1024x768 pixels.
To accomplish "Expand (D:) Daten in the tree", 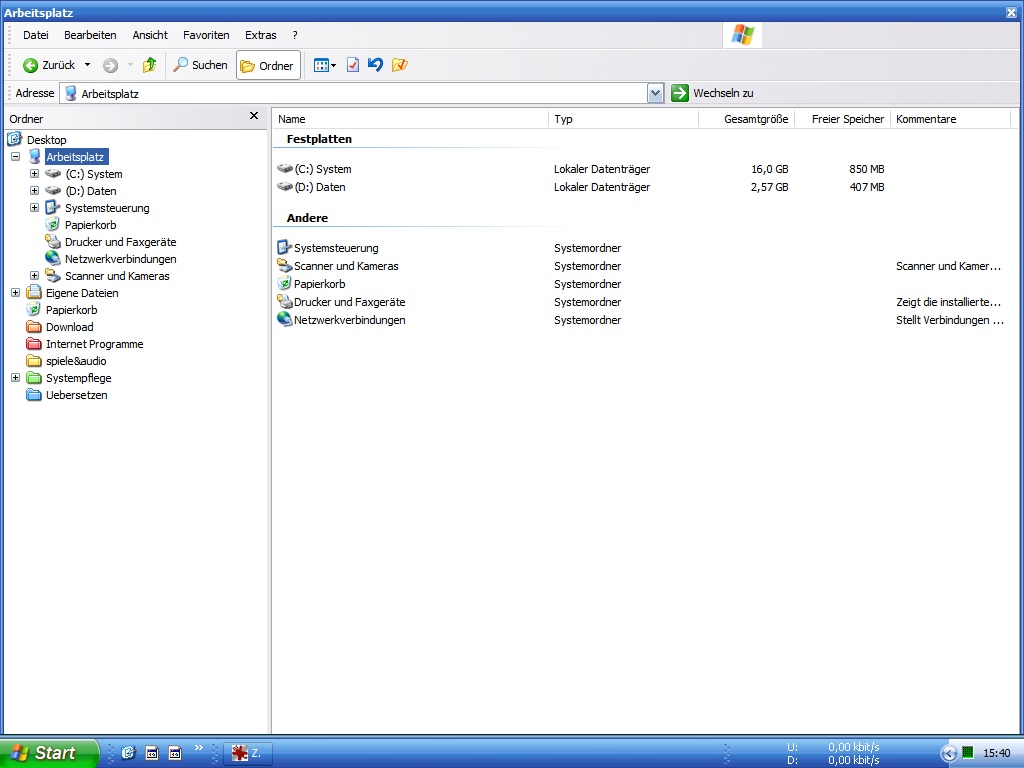I will (35, 191).
